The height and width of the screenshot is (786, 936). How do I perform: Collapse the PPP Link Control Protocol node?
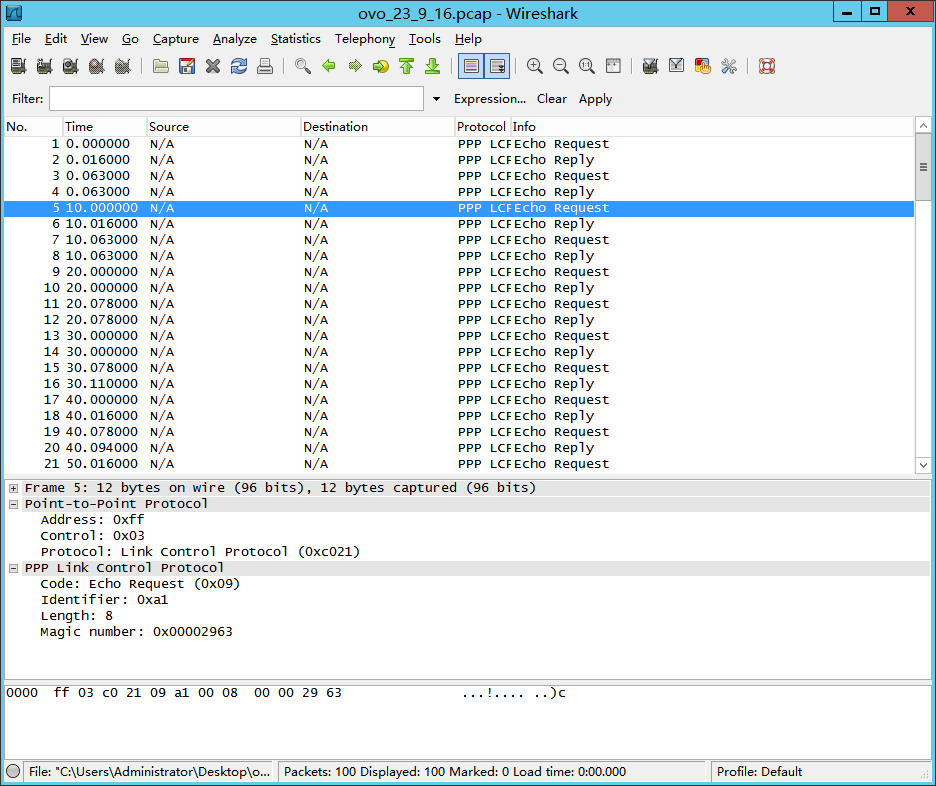coord(13,568)
